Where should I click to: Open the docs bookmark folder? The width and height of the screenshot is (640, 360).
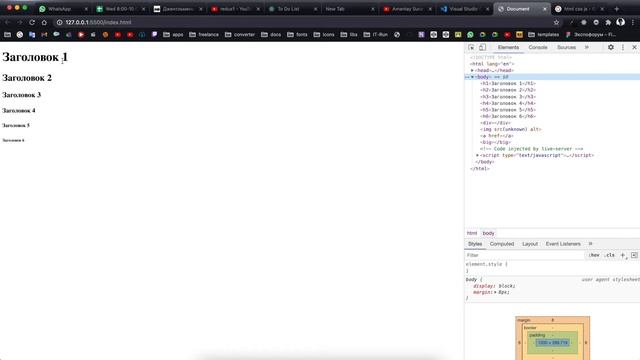(x=271, y=35)
